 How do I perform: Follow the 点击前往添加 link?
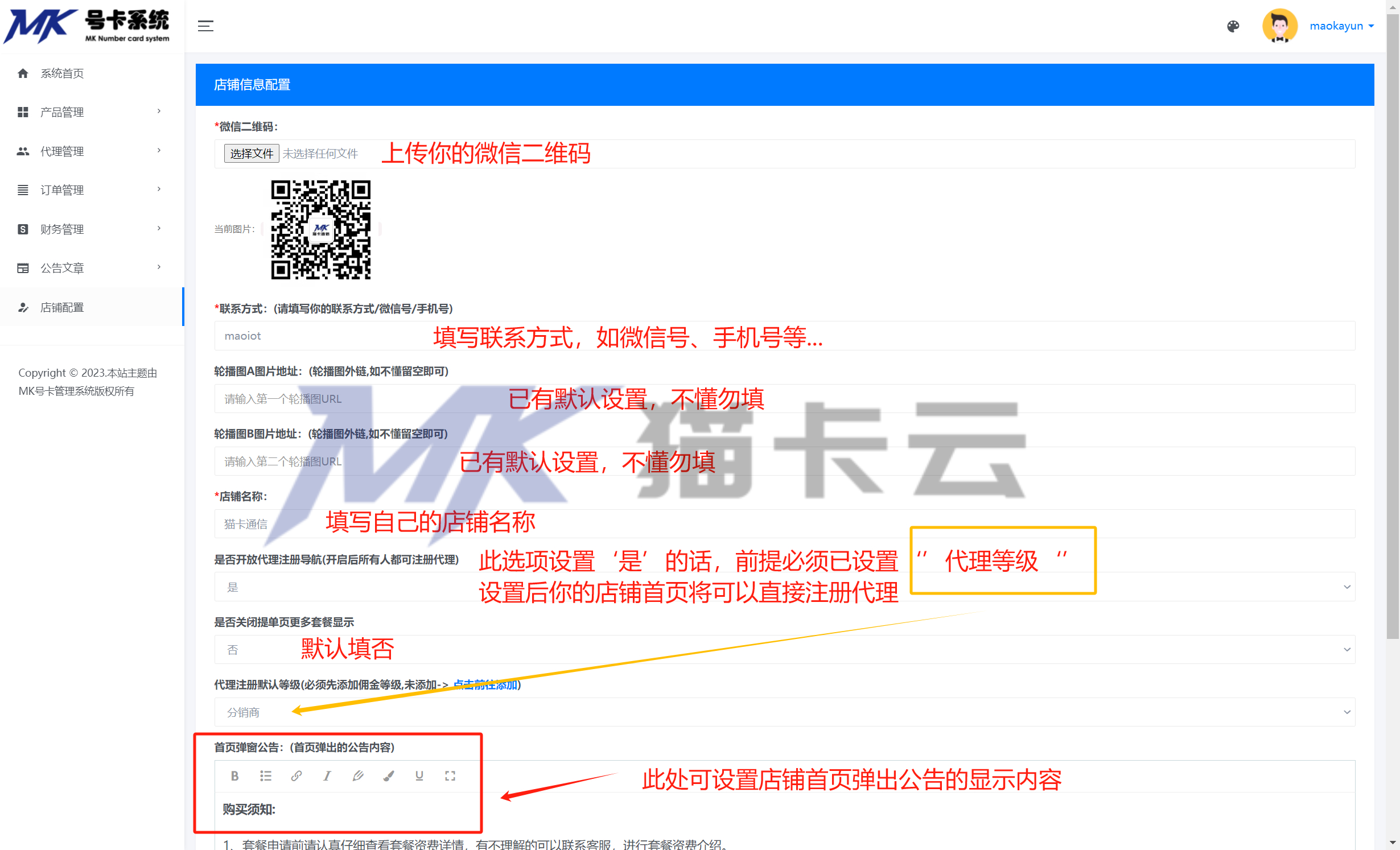point(484,685)
